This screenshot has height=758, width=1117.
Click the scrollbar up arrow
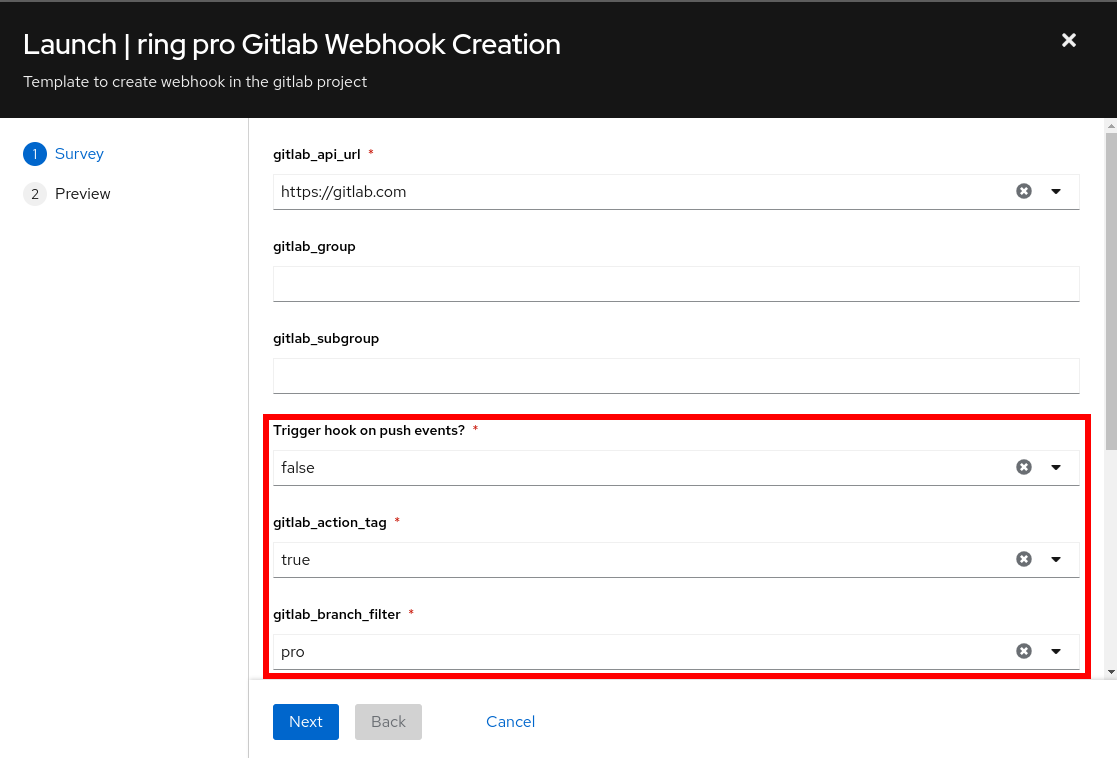click(1111, 126)
